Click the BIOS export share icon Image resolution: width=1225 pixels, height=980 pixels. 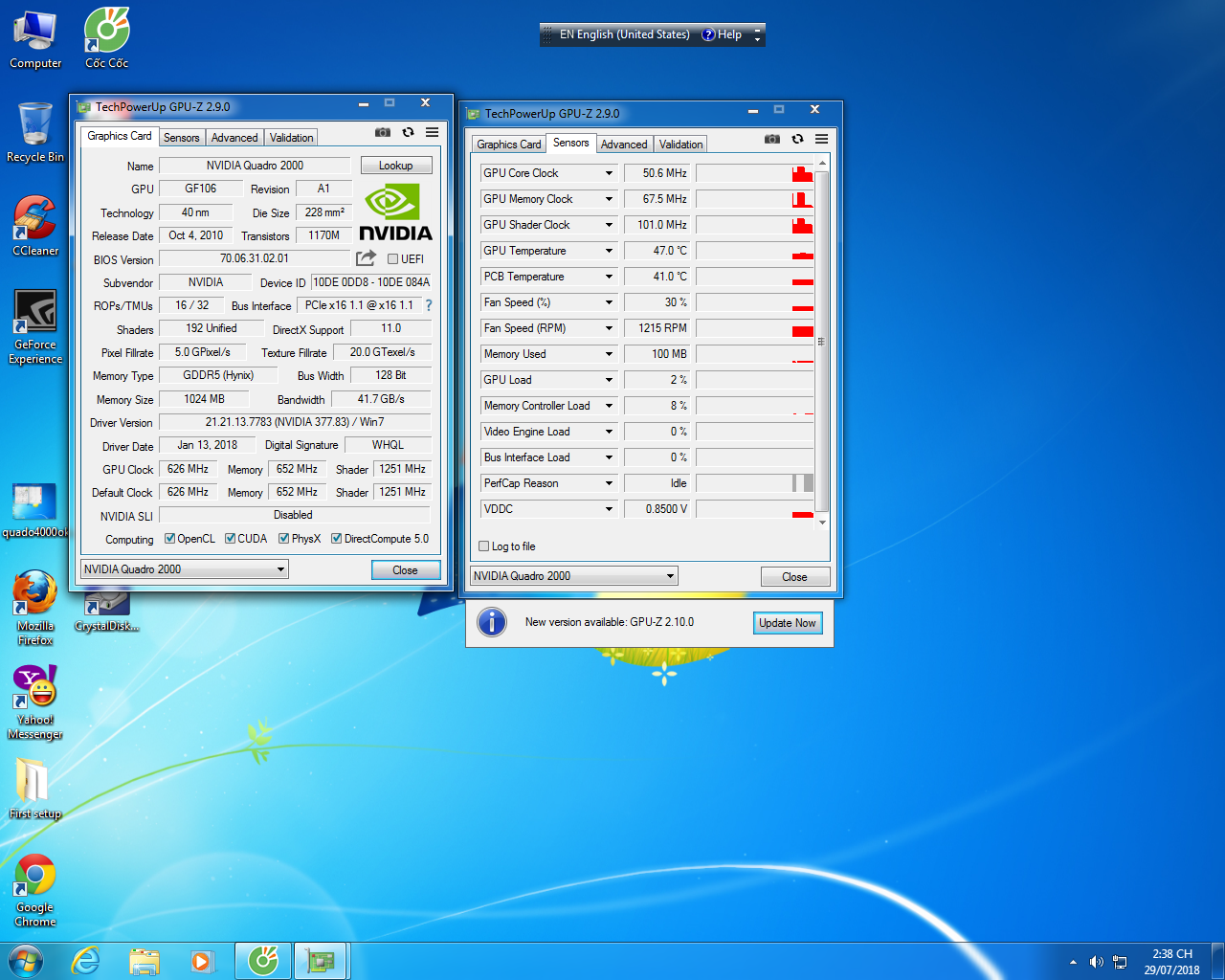(366, 258)
